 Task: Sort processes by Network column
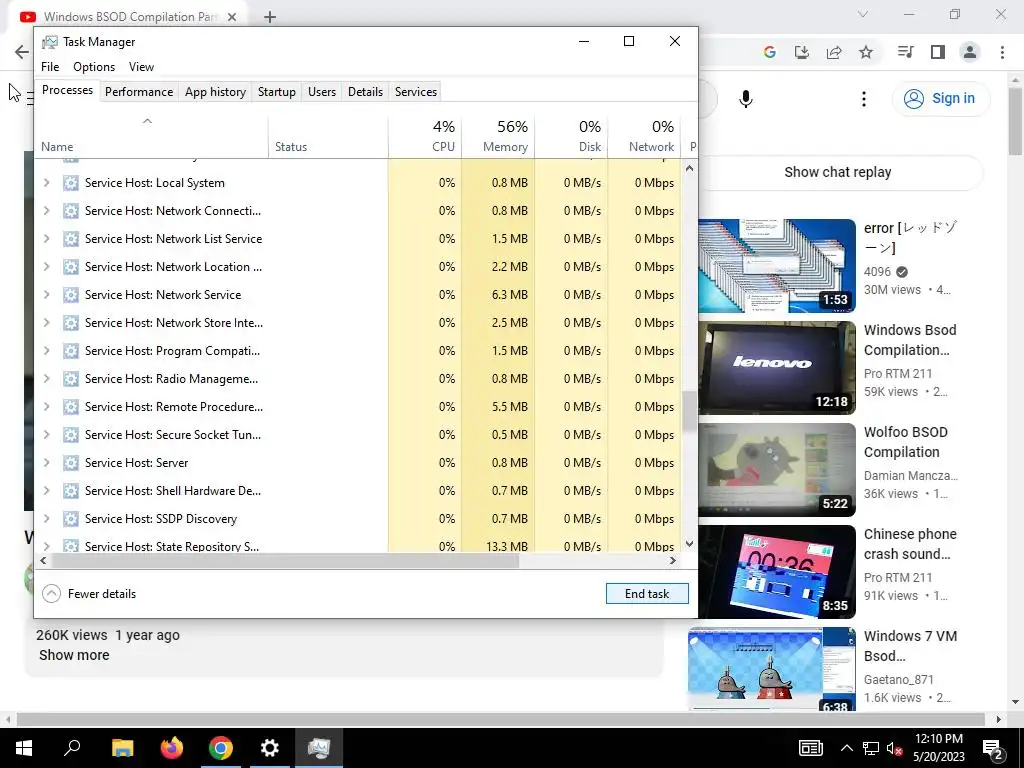[x=644, y=136]
